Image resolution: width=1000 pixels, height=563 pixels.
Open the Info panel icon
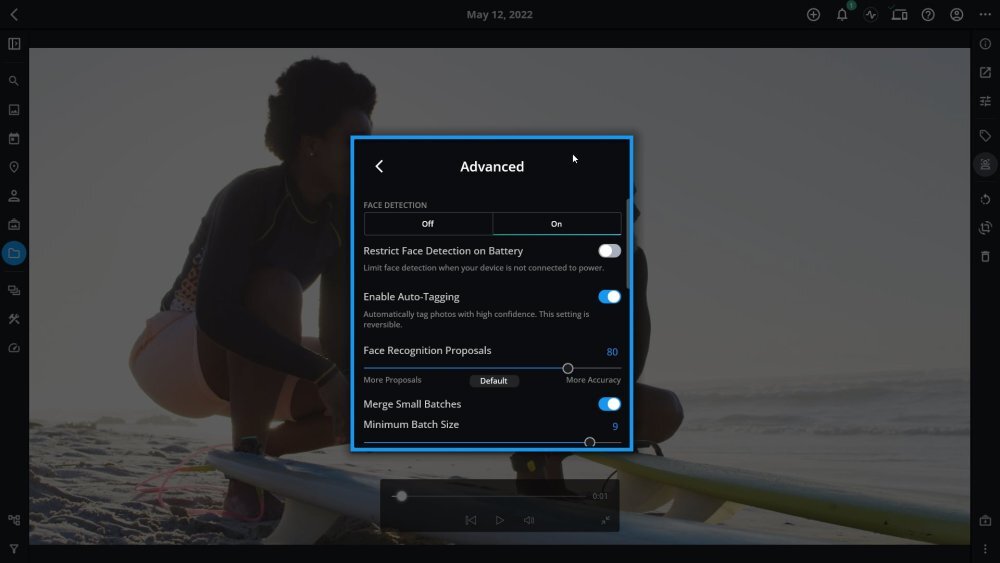coord(985,44)
